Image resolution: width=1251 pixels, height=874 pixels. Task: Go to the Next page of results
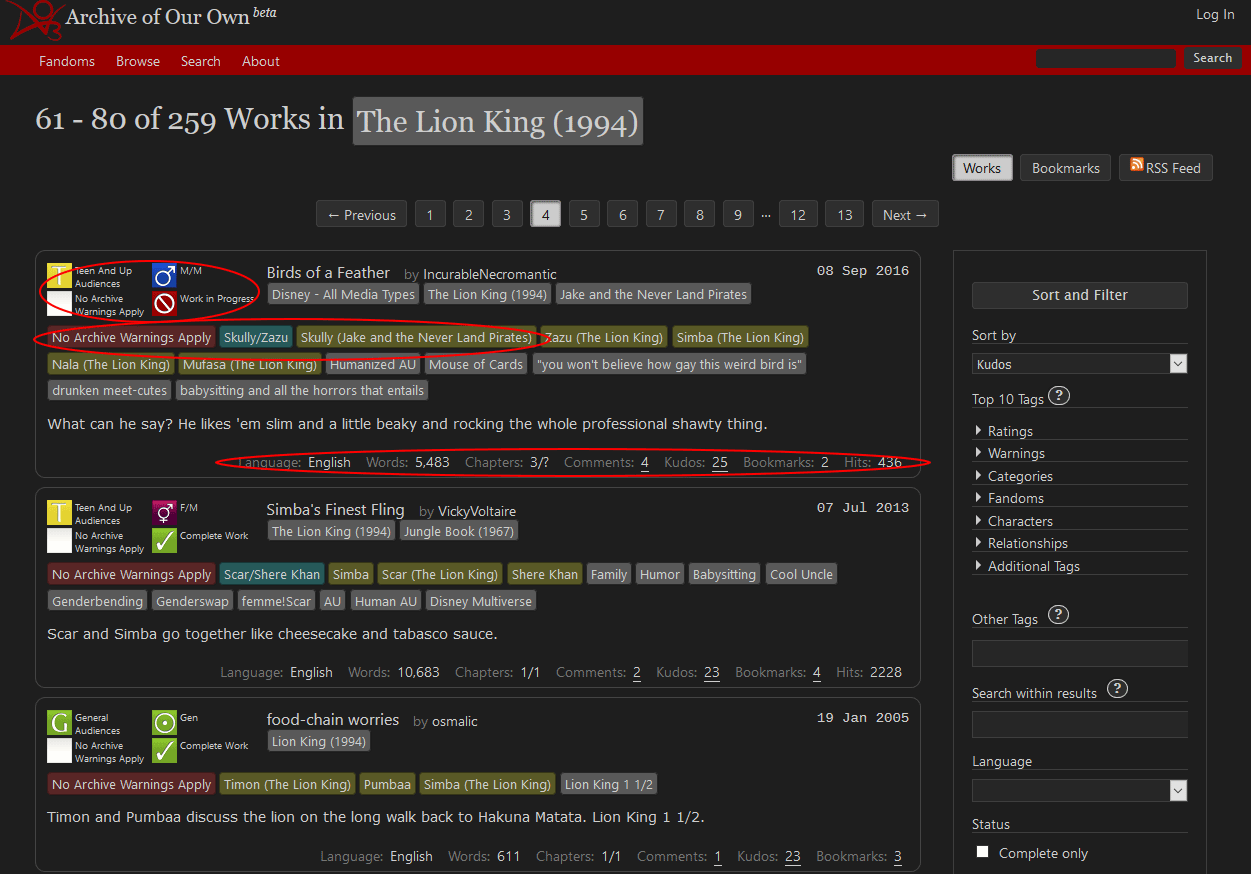(x=905, y=215)
